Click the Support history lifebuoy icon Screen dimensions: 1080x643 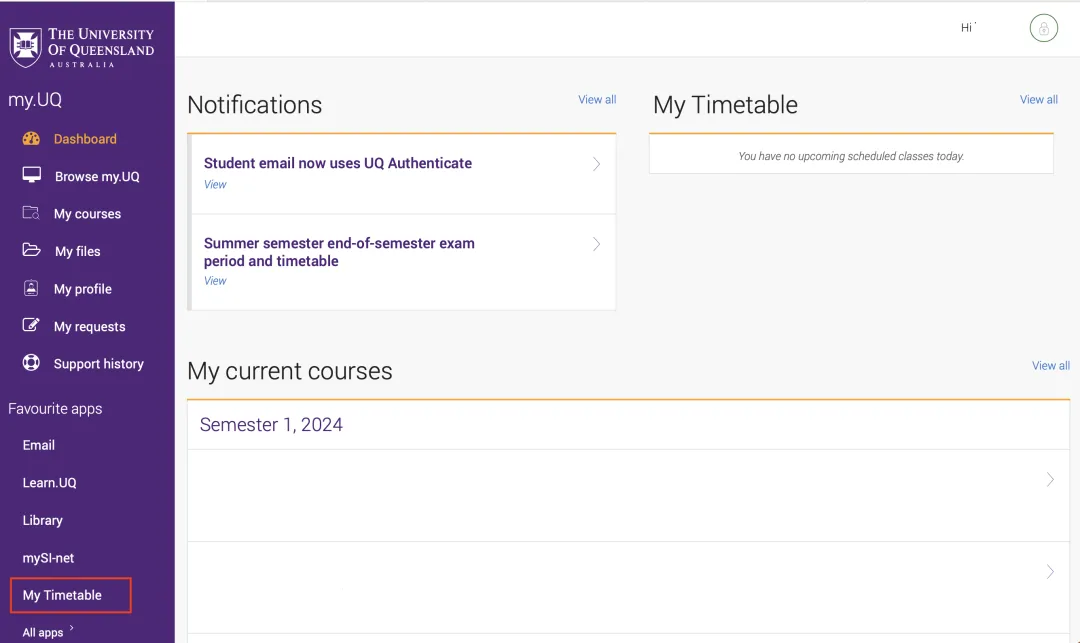[31, 362]
